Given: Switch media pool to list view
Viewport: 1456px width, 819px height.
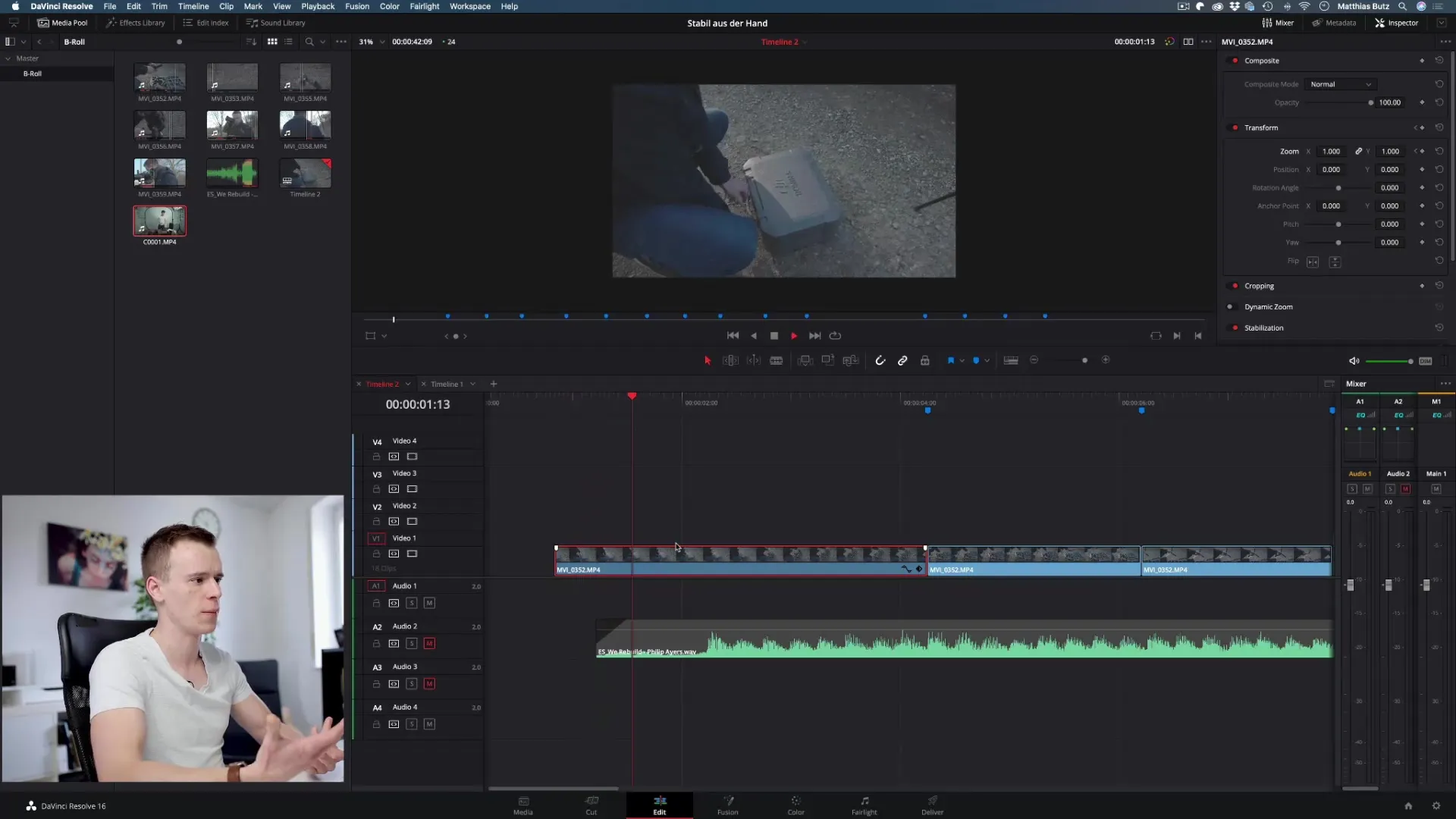Looking at the screenshot, I should pyautogui.click(x=288, y=42).
